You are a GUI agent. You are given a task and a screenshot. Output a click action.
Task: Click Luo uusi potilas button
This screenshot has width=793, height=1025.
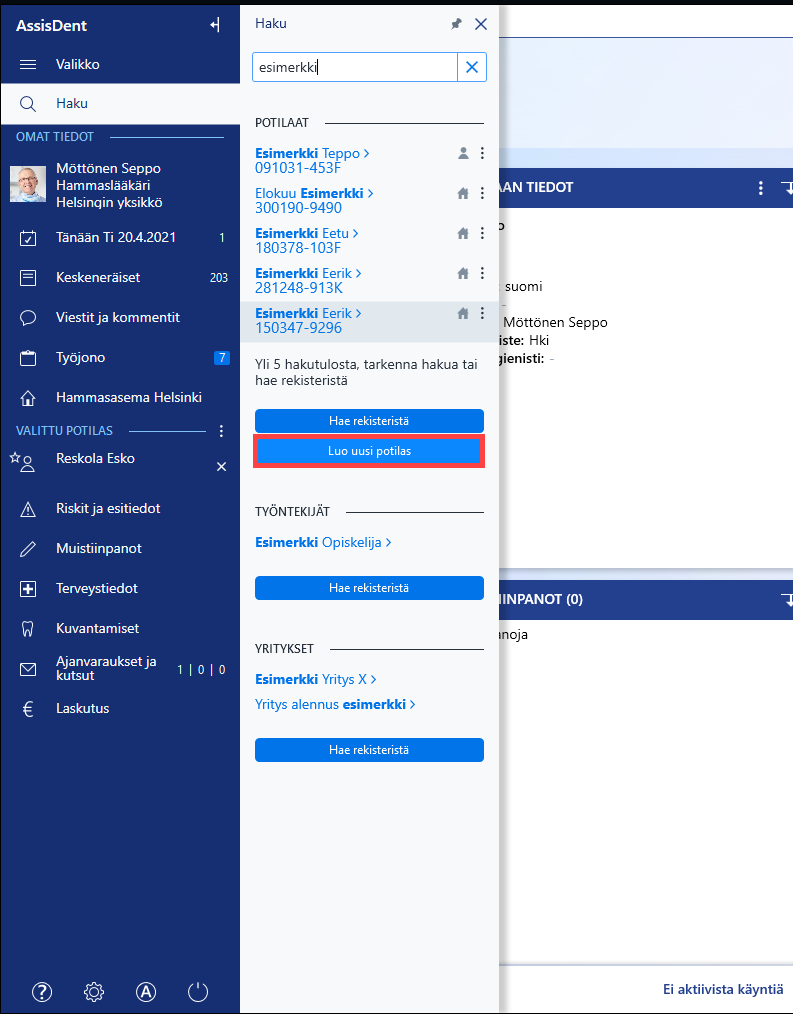click(x=369, y=451)
